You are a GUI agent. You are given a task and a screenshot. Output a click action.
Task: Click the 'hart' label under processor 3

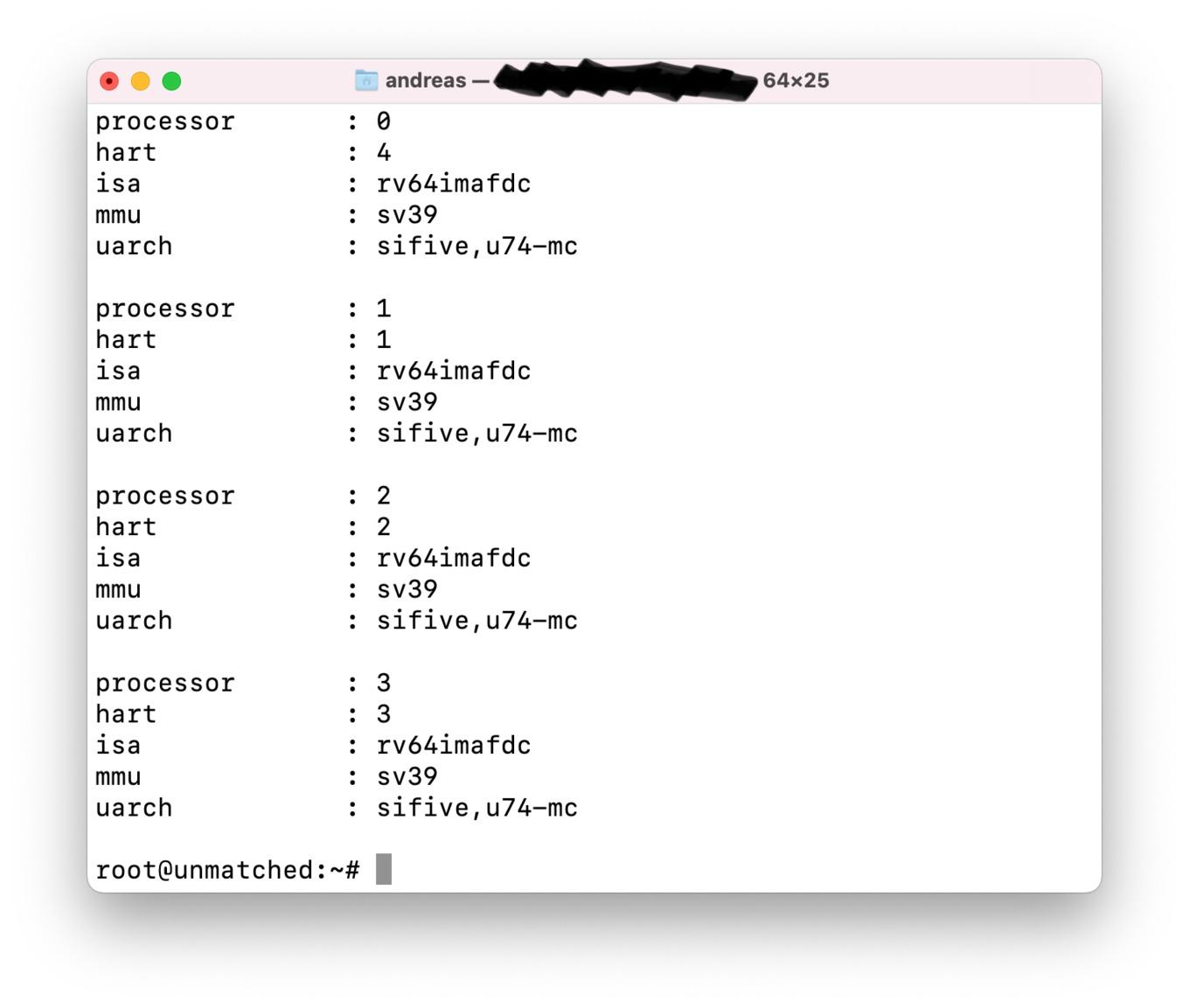tap(126, 714)
